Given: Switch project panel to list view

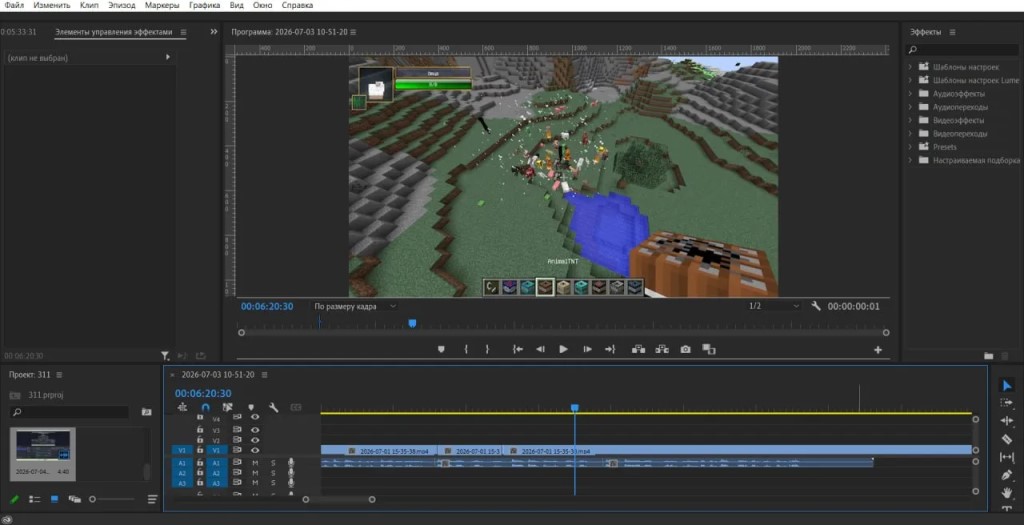Looking at the screenshot, I should 35,499.
